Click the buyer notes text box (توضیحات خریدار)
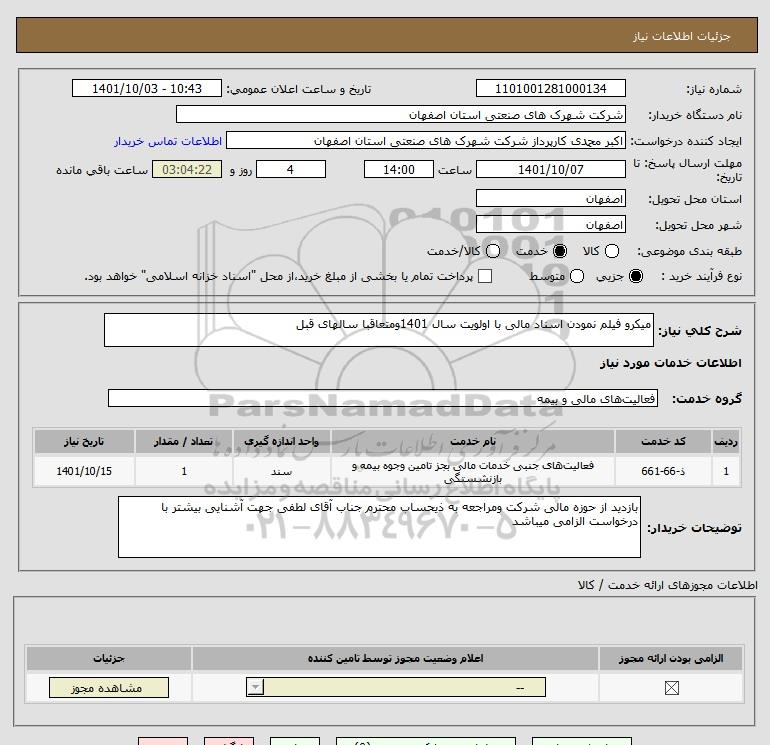 click(x=379, y=526)
